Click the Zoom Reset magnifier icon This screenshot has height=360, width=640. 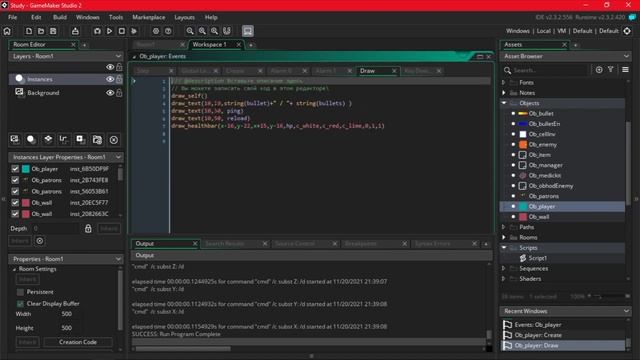[x=202, y=31]
